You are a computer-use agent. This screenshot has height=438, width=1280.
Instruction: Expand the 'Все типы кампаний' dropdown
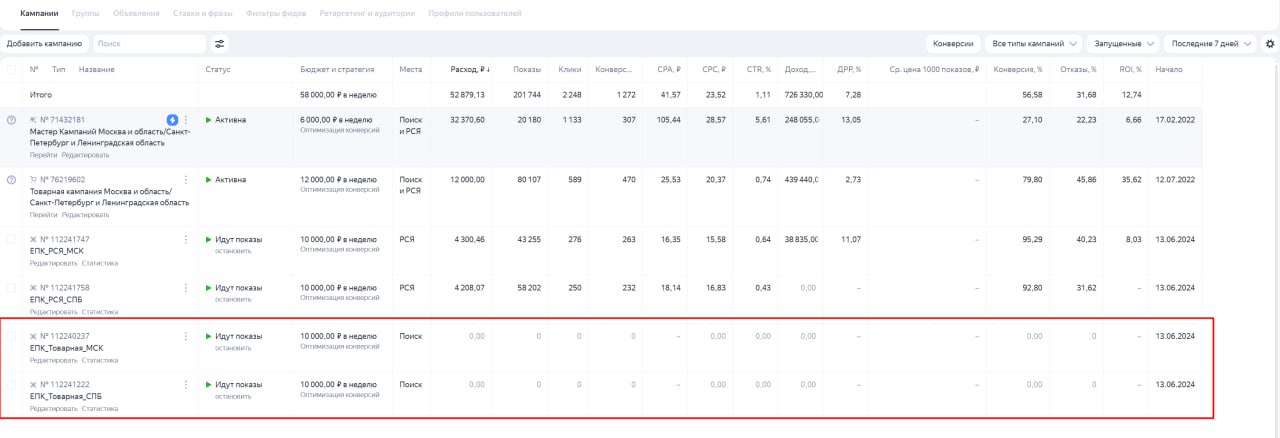[1034, 44]
